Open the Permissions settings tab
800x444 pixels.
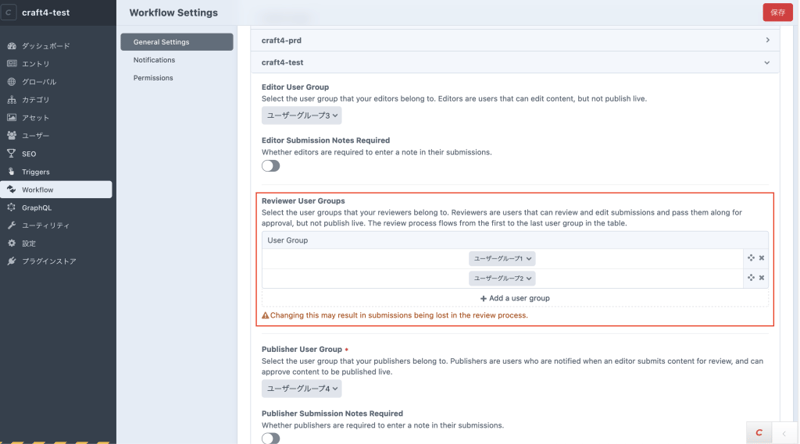point(153,78)
